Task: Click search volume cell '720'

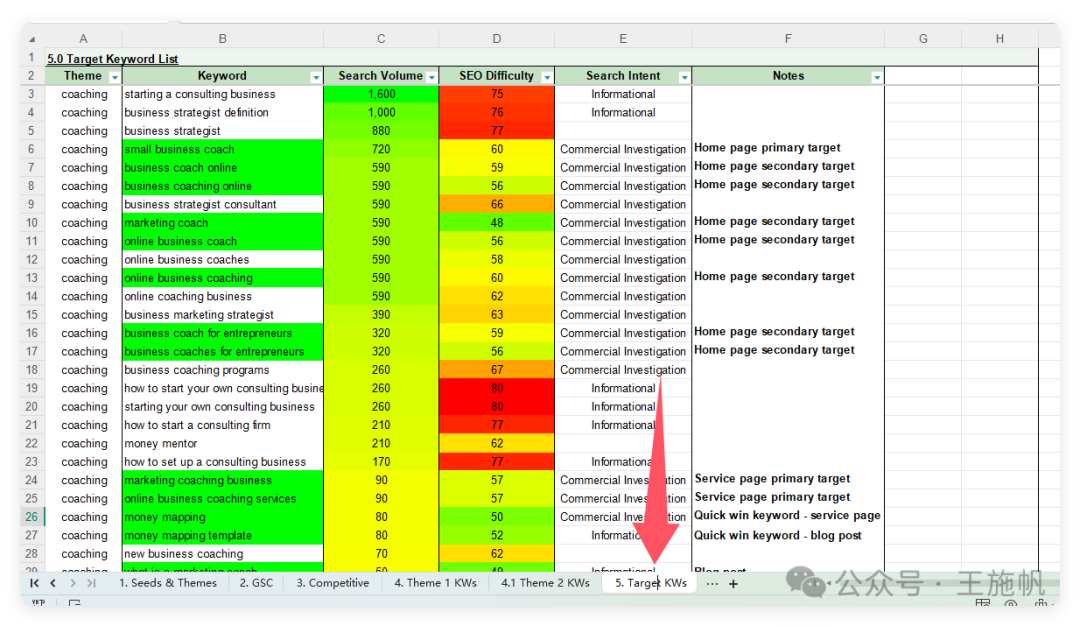Action: point(381,149)
